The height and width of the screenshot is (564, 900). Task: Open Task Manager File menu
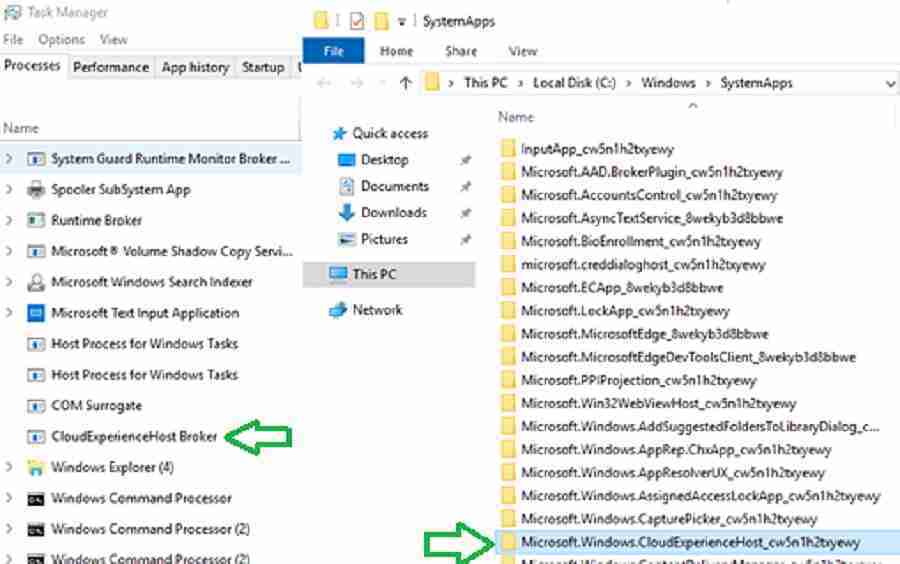click(x=13, y=40)
